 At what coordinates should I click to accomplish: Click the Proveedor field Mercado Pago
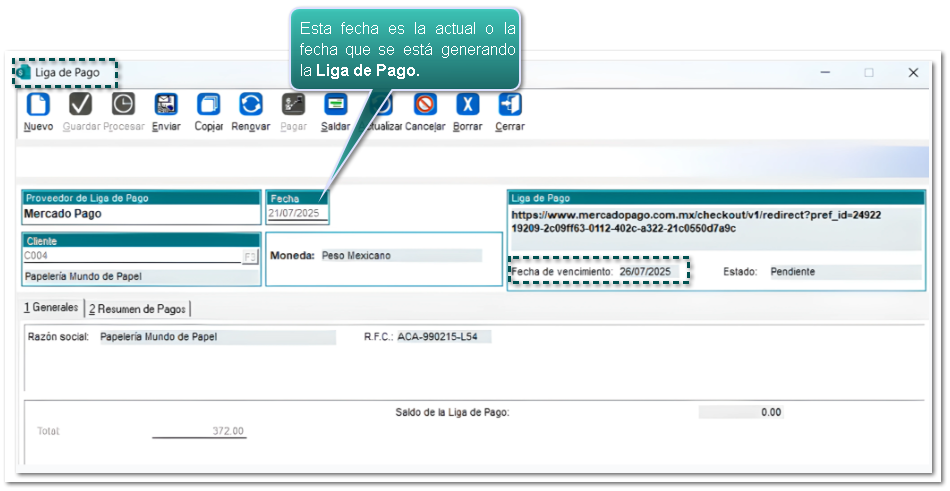coord(141,214)
